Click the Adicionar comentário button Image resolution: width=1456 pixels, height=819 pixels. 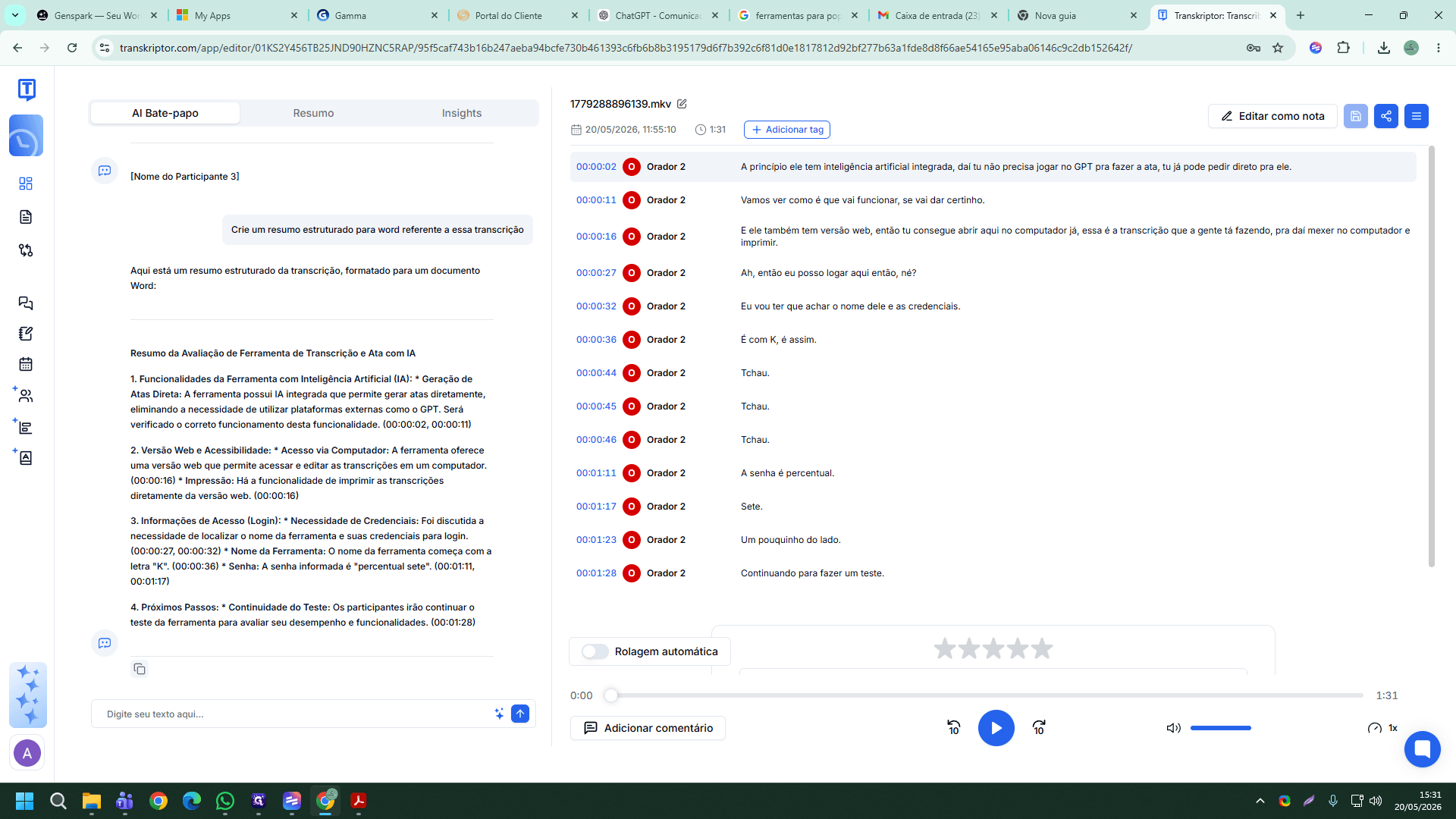648,728
